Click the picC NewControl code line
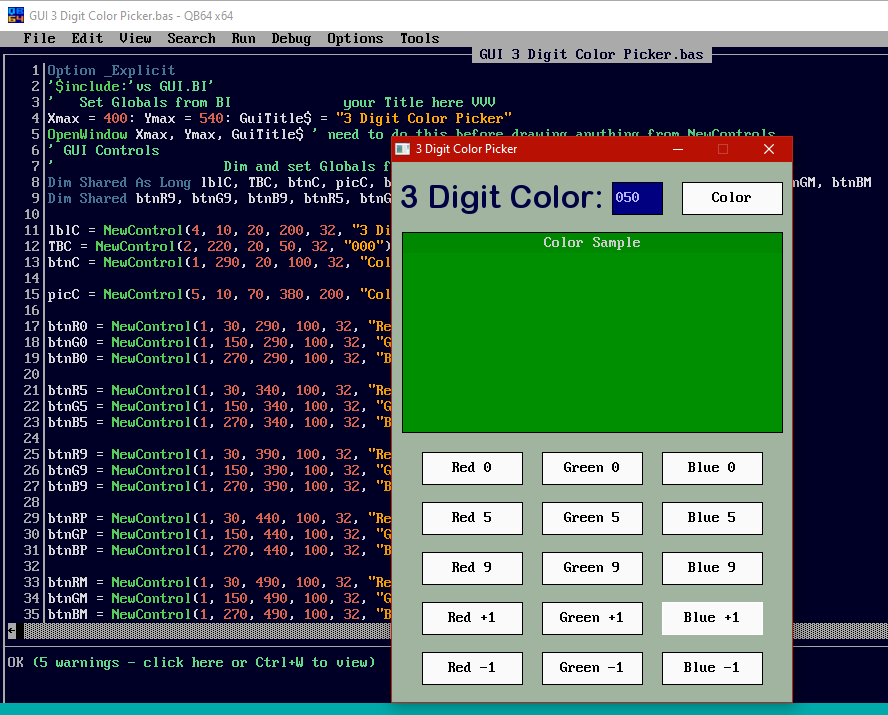This screenshot has height=715, width=888. (x=219, y=294)
